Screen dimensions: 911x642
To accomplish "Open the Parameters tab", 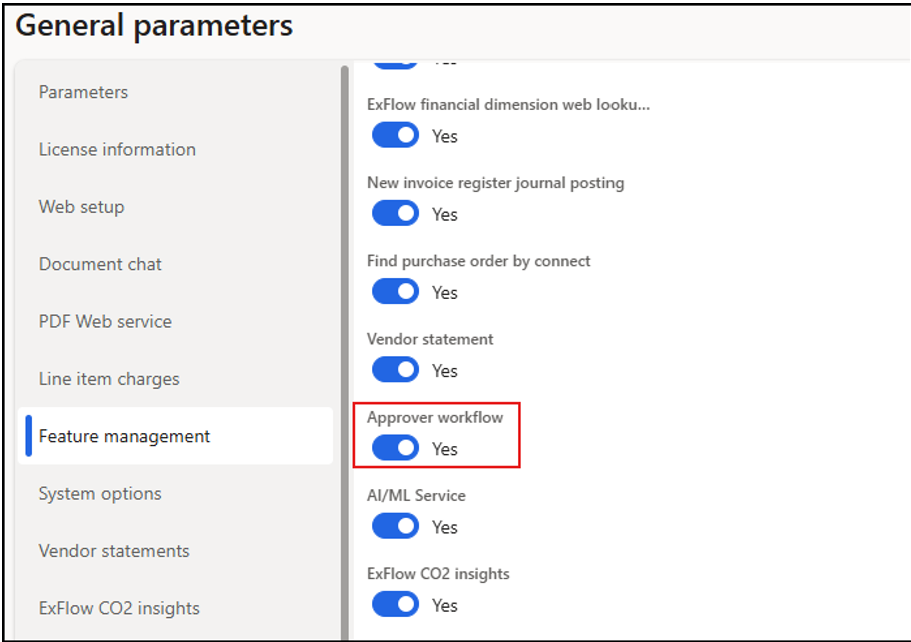I will [83, 92].
